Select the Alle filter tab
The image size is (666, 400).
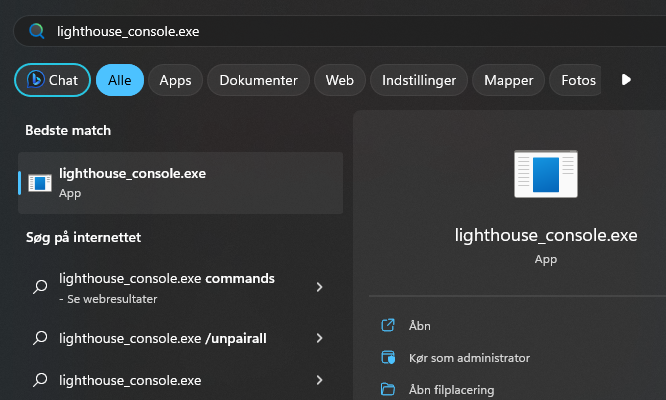120,80
